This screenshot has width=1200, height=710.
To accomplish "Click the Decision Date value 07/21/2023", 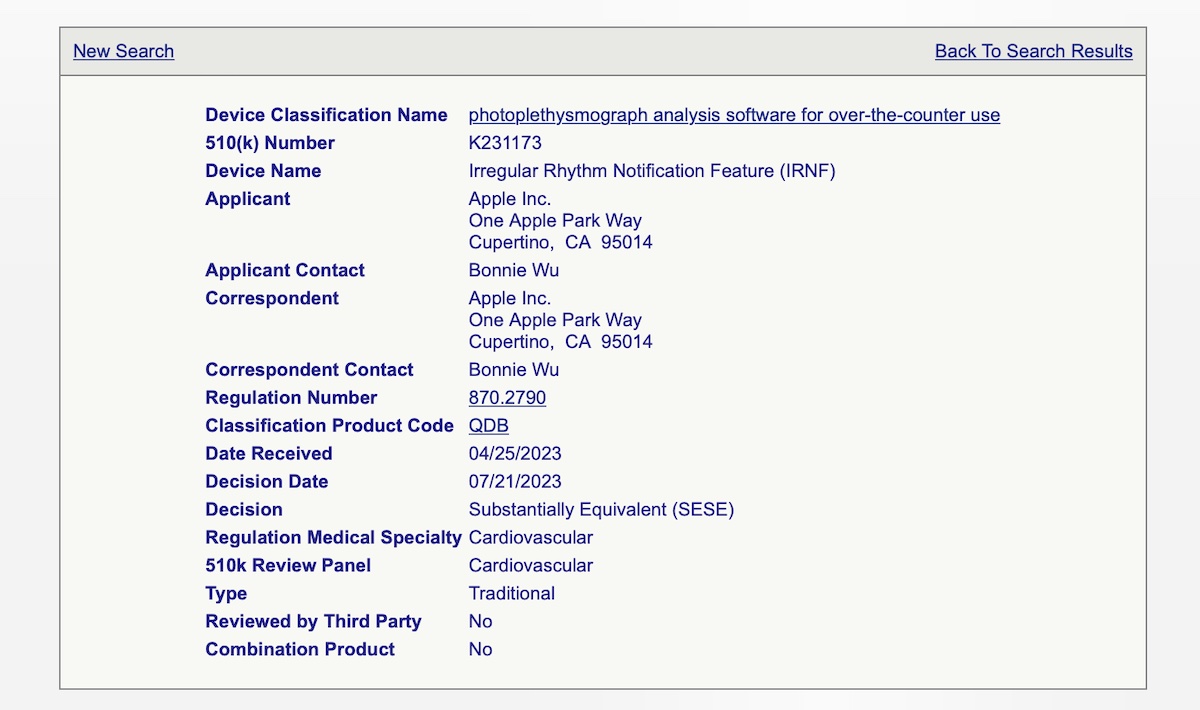I will coord(515,482).
